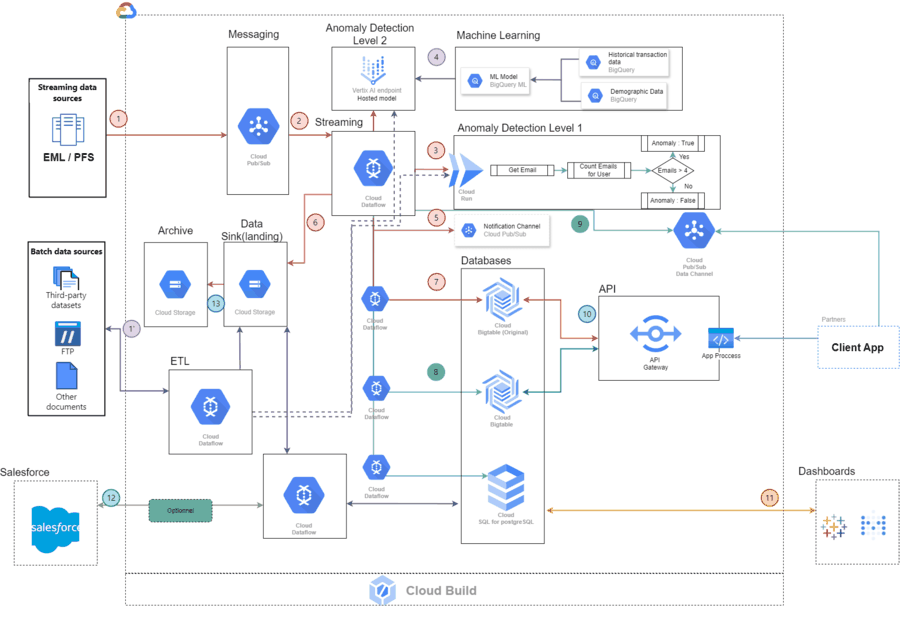The image size is (900, 636).
Task: Click the Salesforce logo
Action: click(x=56, y=529)
